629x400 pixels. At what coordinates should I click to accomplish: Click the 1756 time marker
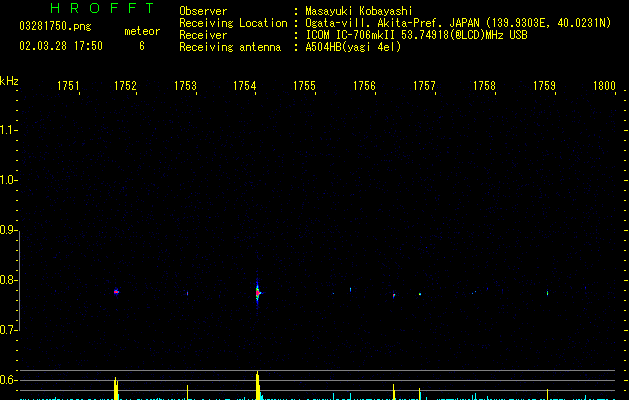(364, 86)
